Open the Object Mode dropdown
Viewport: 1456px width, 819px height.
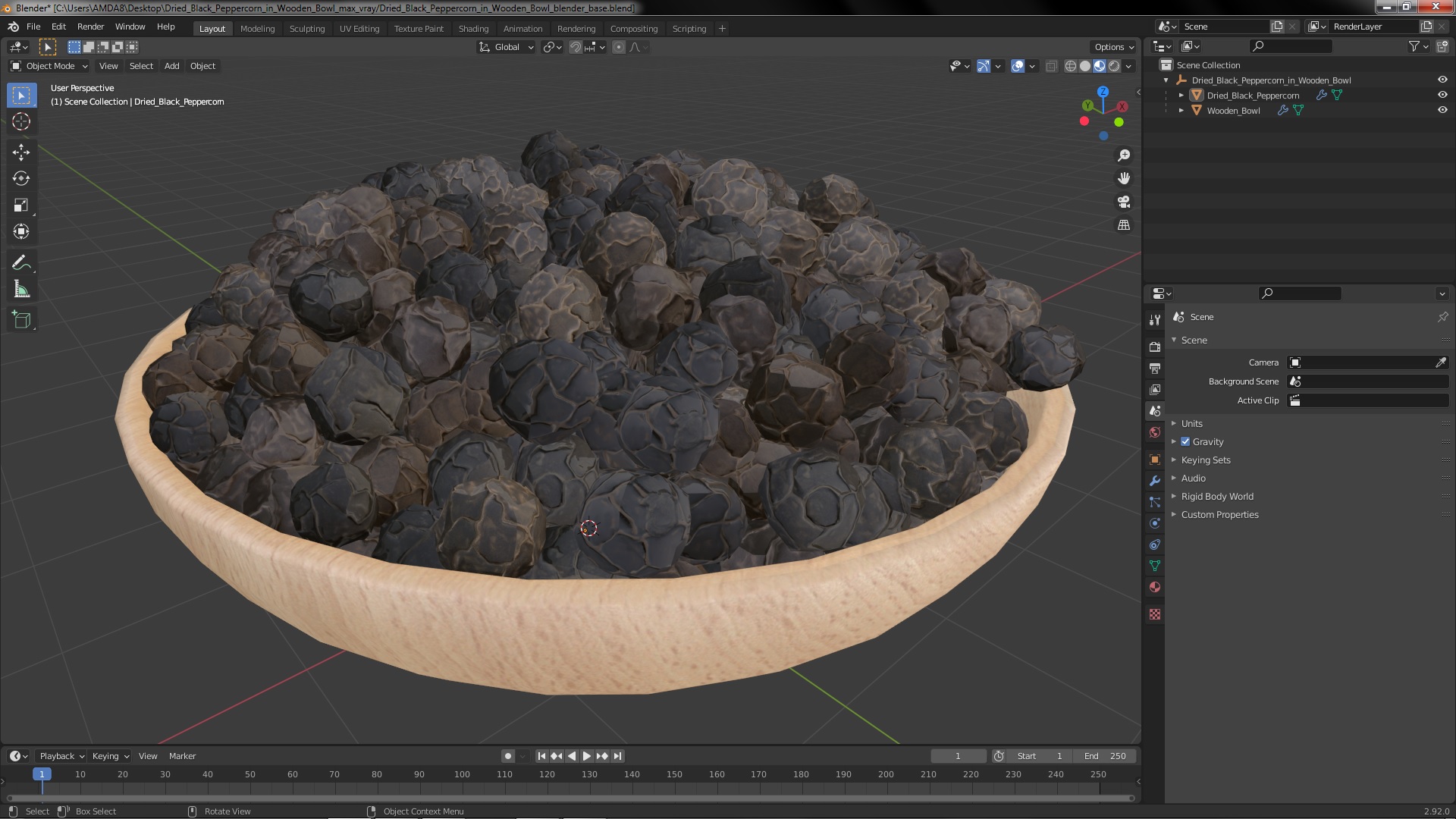click(x=49, y=66)
